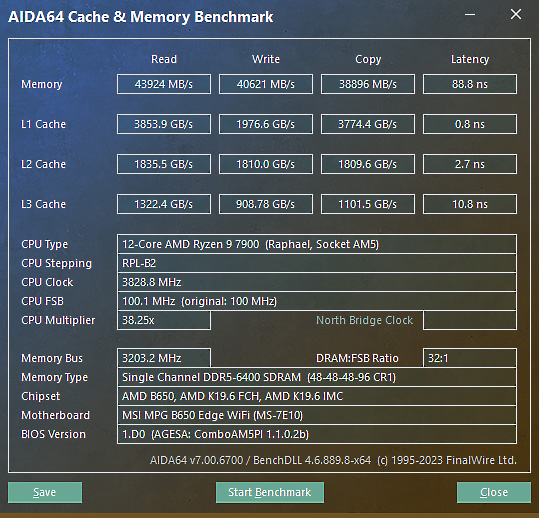Select L3 Cache read 1322.4 GB/s

164,204
